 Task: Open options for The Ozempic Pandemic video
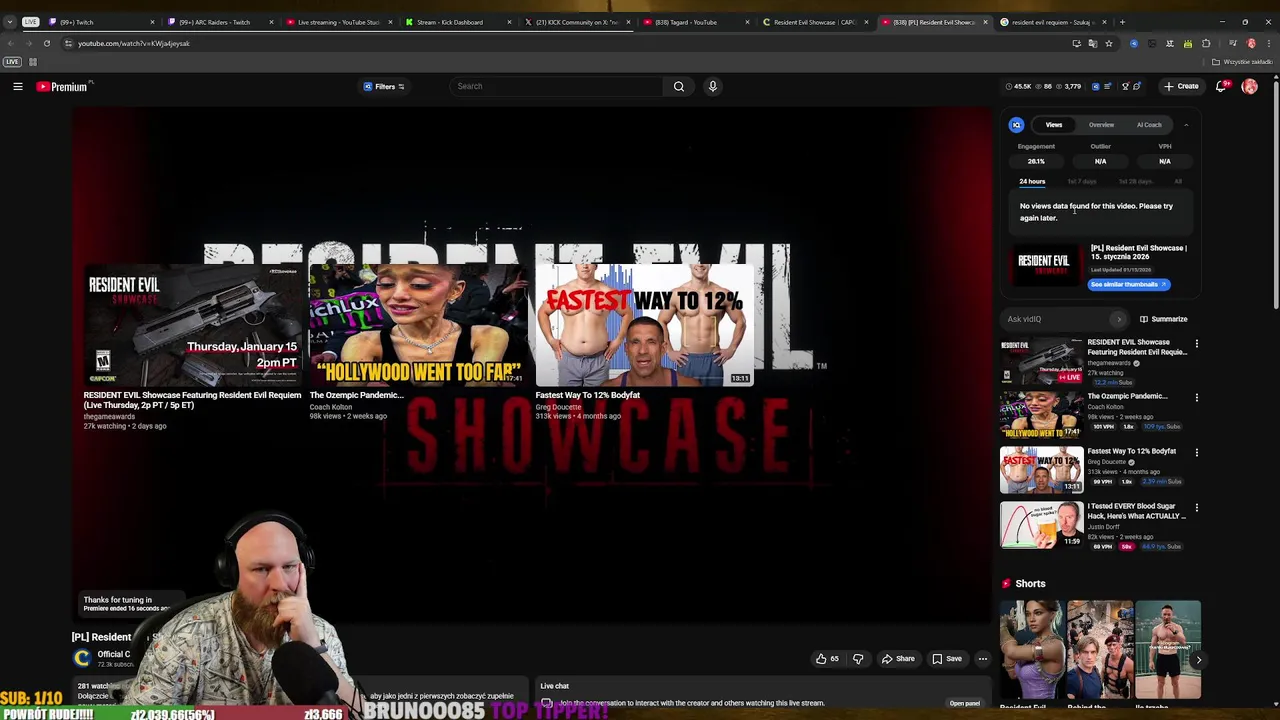[1196, 398]
